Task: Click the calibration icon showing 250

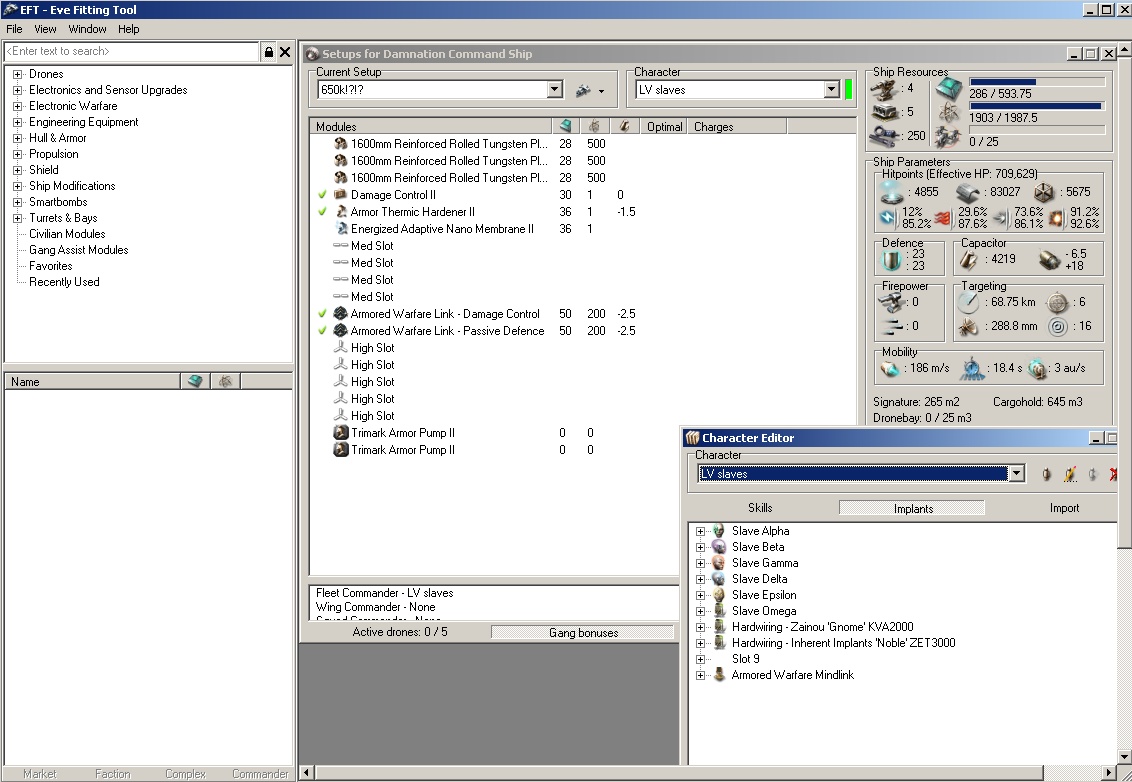Action: point(885,136)
